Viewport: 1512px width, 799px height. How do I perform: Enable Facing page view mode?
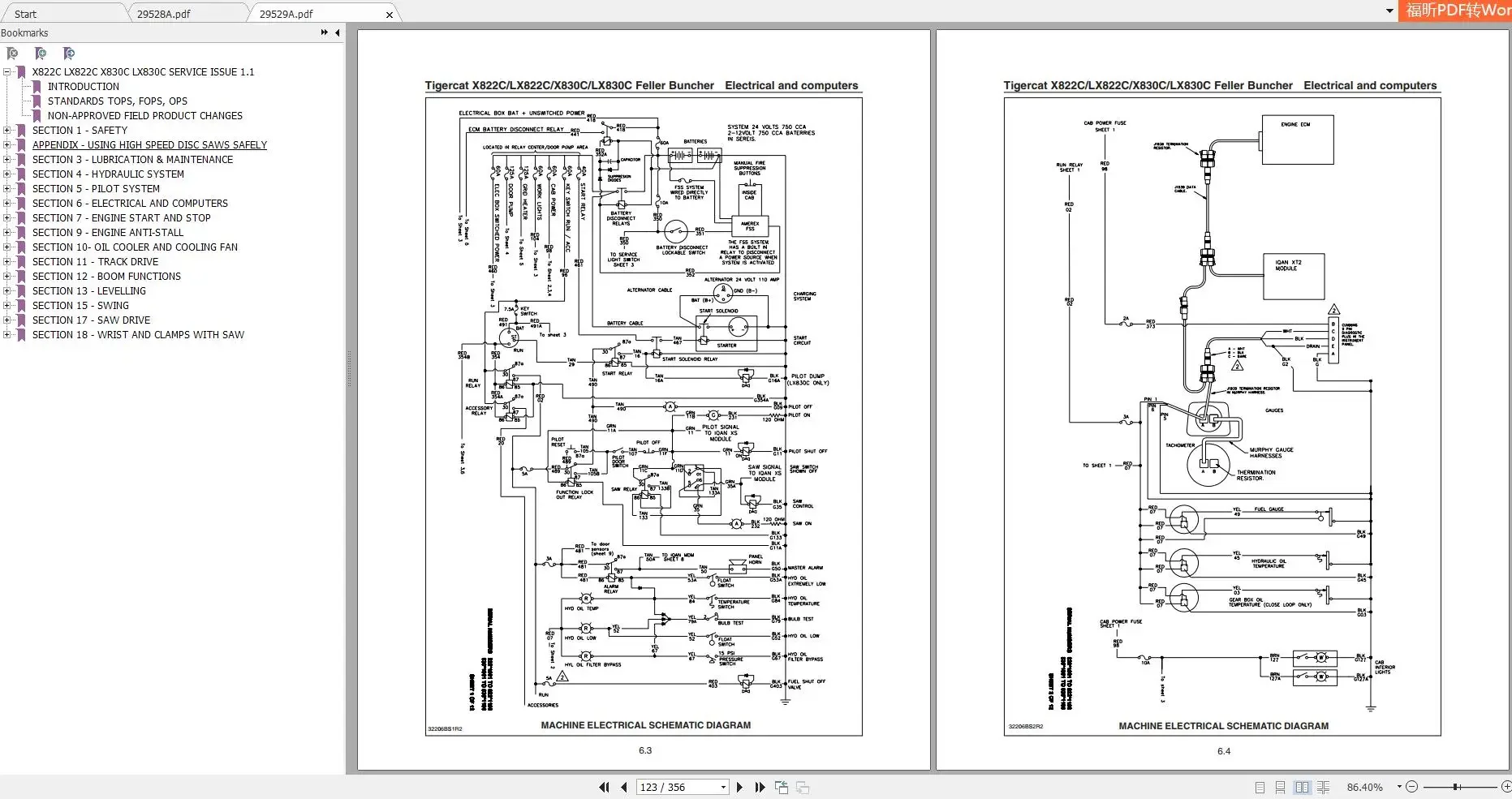point(1302,787)
